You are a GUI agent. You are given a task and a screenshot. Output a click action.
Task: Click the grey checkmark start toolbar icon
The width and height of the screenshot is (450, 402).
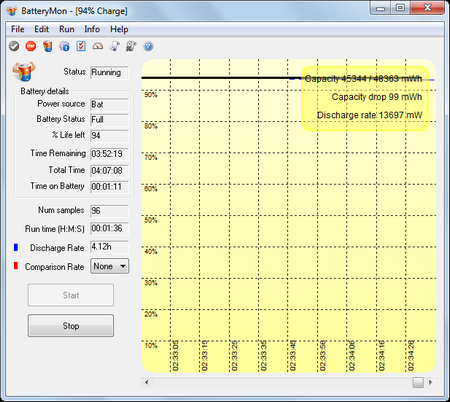[x=14, y=46]
